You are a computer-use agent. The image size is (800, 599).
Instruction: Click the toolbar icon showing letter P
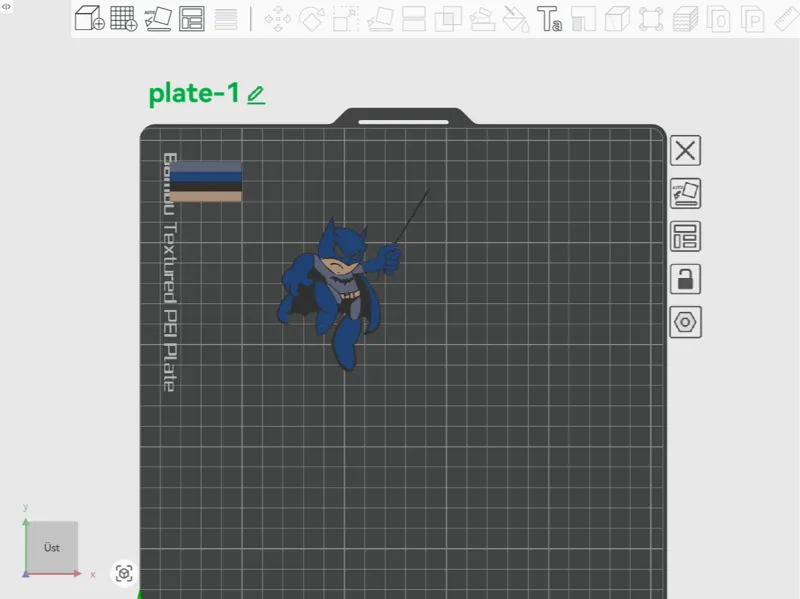(x=753, y=19)
